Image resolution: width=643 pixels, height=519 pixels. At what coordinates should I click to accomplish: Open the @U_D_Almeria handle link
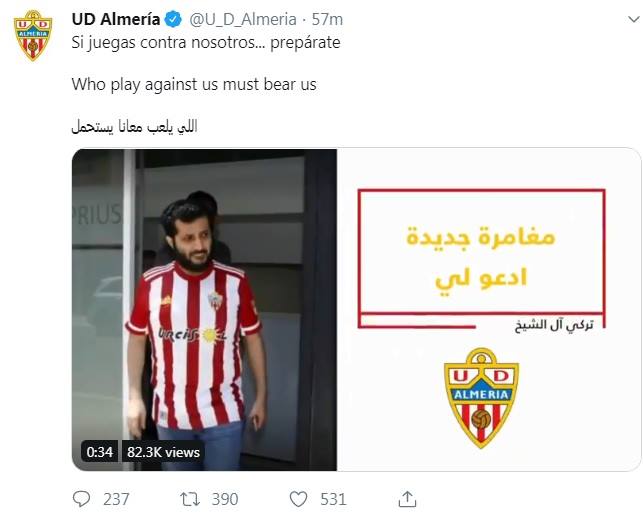pyautogui.click(x=243, y=19)
